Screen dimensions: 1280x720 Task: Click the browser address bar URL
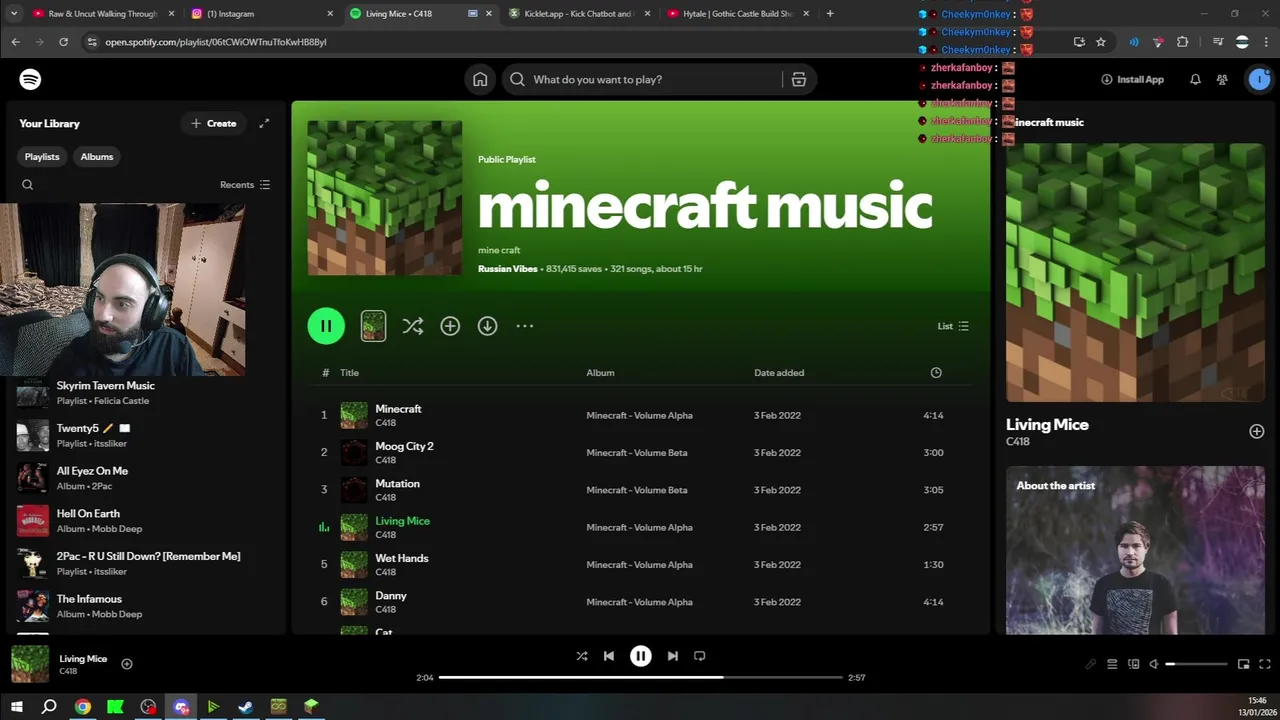click(x=216, y=42)
